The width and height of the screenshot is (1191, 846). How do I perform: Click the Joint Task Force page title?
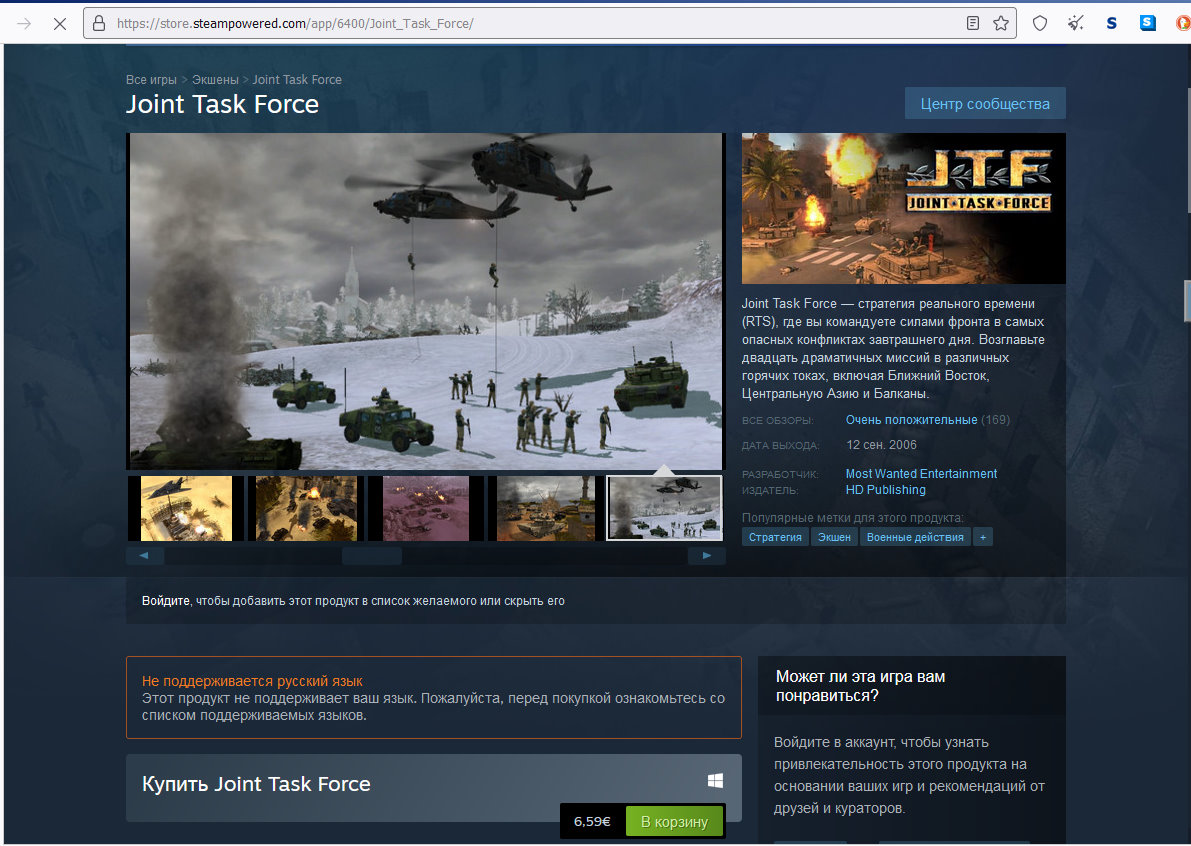pos(223,104)
